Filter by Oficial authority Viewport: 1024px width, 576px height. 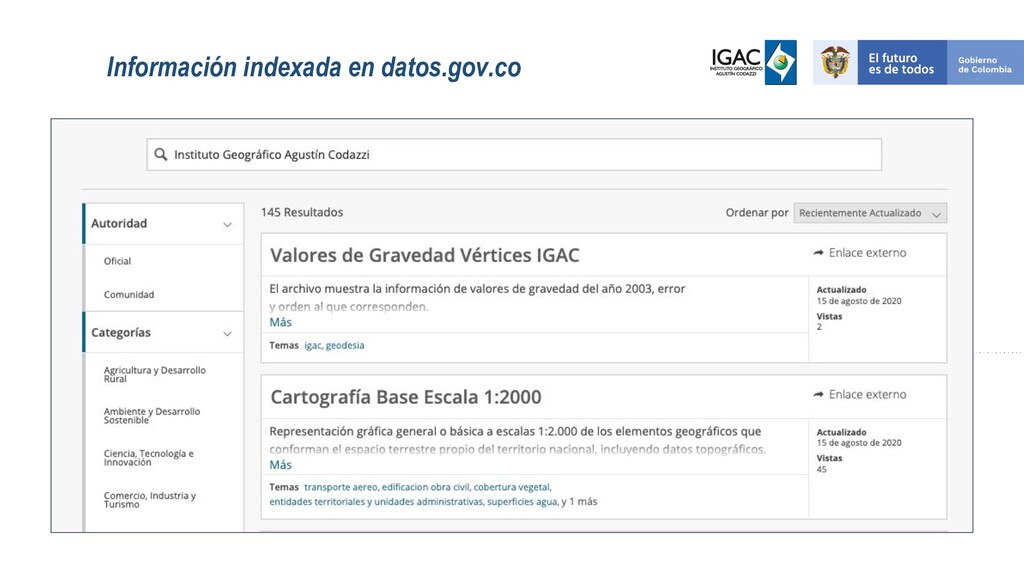pyautogui.click(x=118, y=261)
